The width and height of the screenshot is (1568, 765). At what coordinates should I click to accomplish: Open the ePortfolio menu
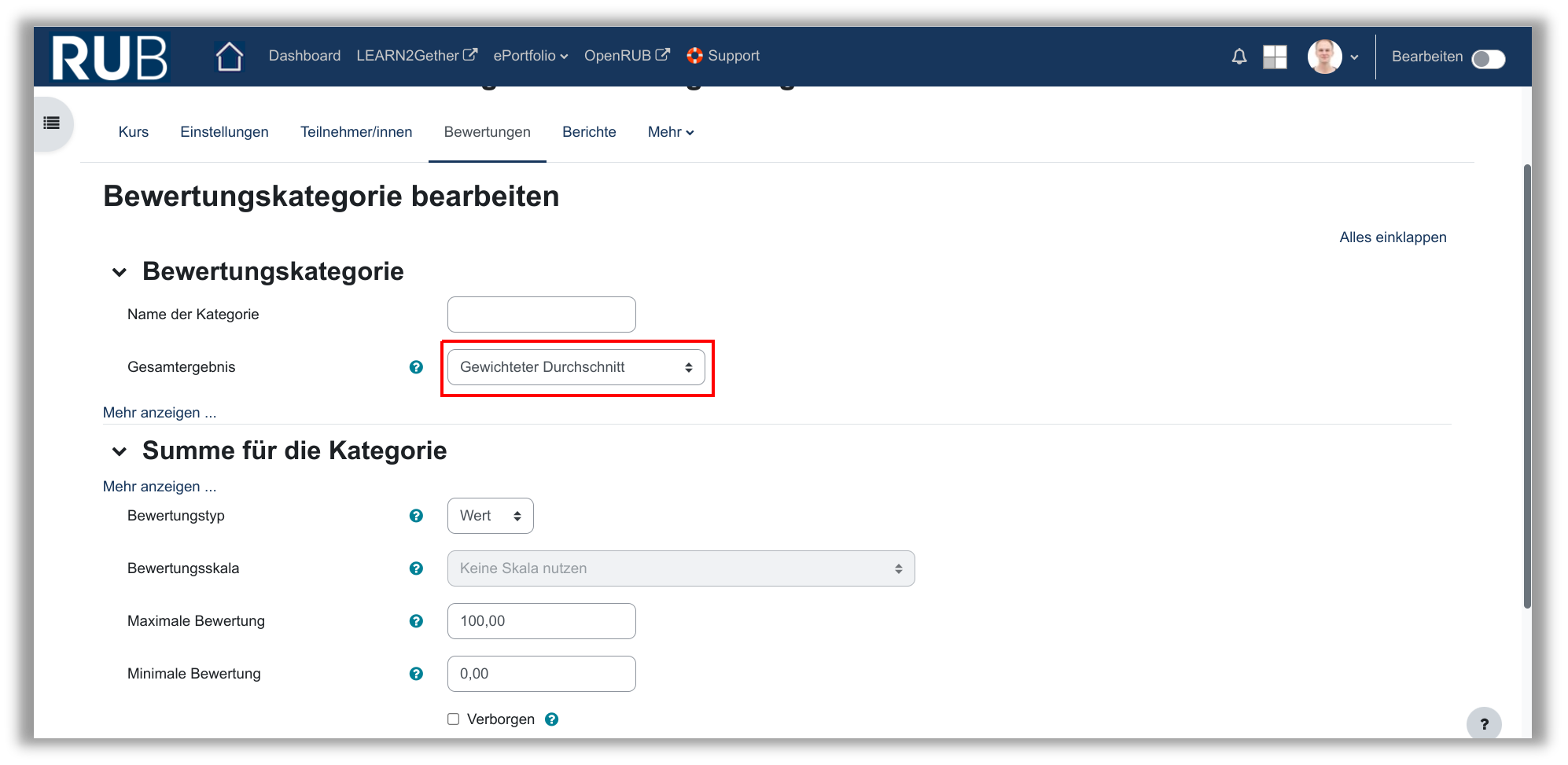(x=530, y=56)
